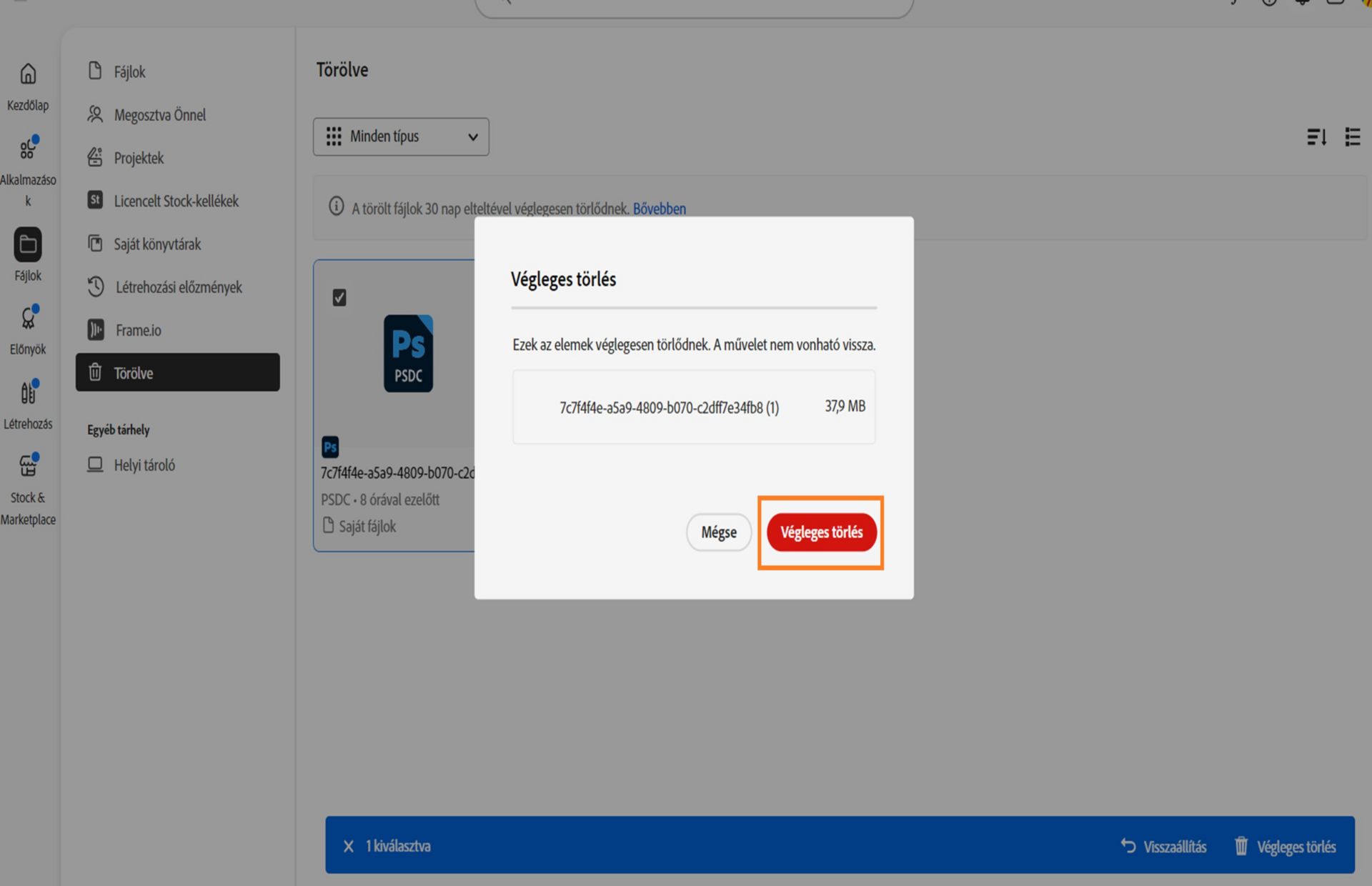Screen dimensions: 1372x886
Task: Open the Alkalmazások apps icon
Action: pyautogui.click(x=28, y=148)
